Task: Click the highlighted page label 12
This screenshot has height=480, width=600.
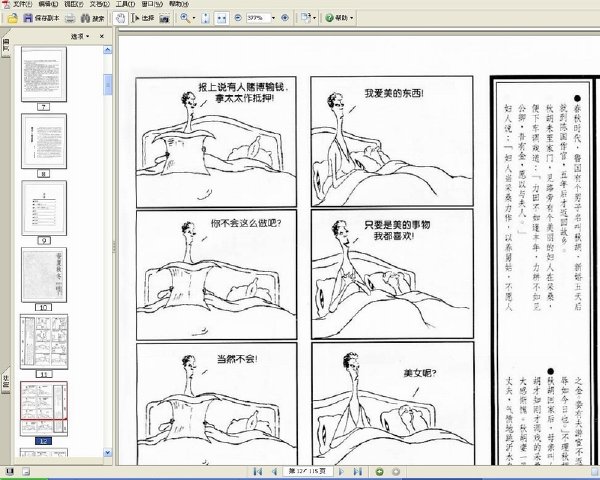Action: tap(44, 441)
